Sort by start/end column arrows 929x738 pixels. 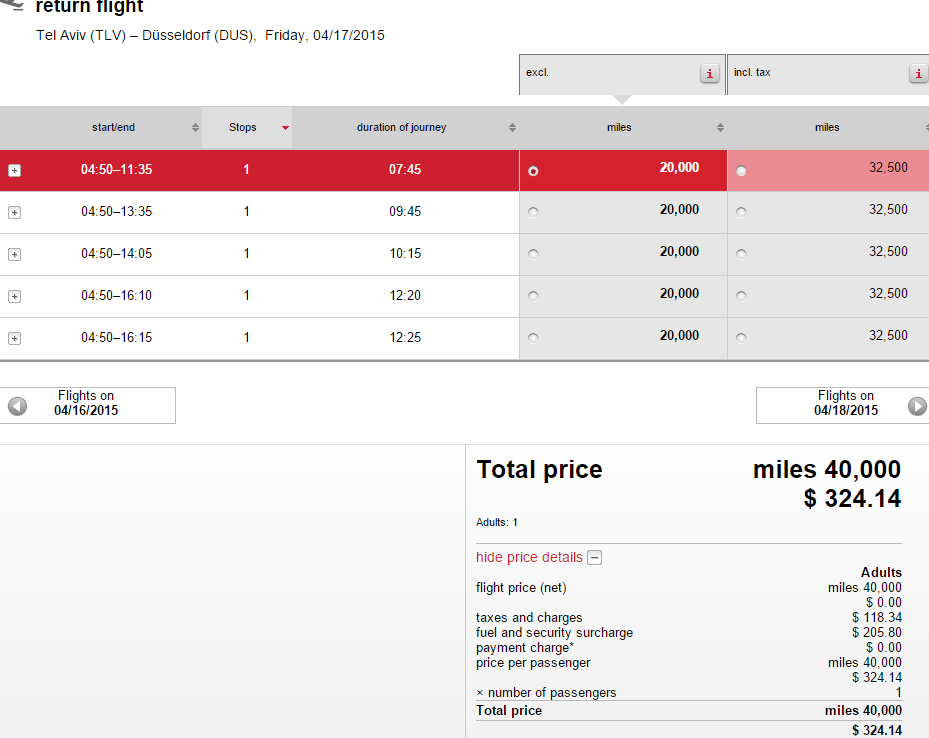[195, 127]
